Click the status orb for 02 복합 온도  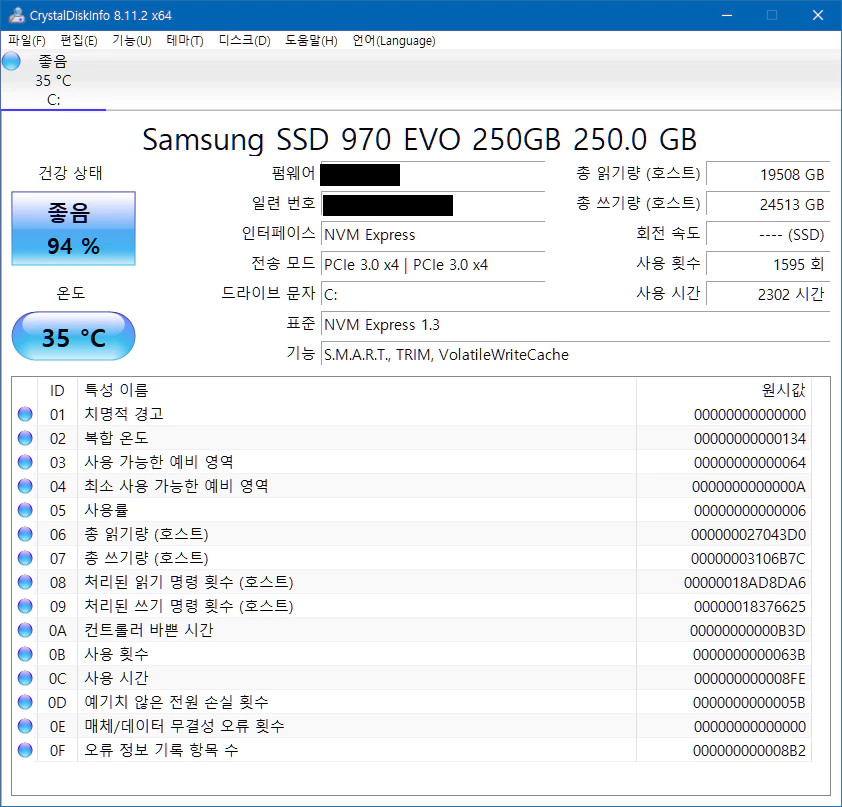click(25, 438)
